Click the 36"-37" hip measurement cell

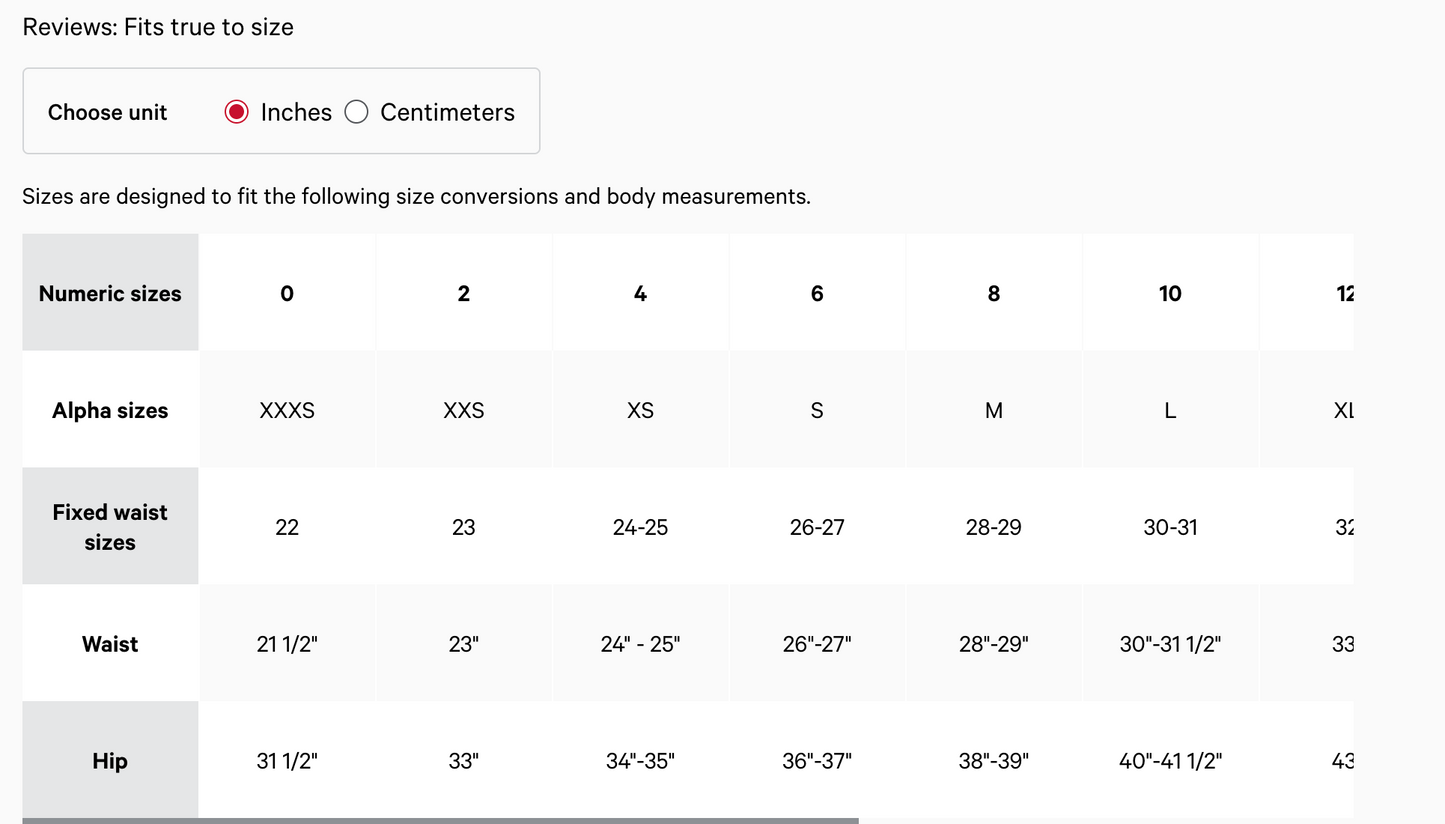click(x=817, y=761)
